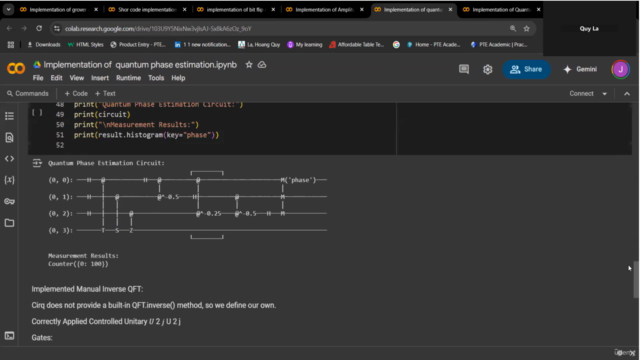The height and width of the screenshot is (360, 640).
Task: Go back in the browser
Action: click(x=9, y=29)
